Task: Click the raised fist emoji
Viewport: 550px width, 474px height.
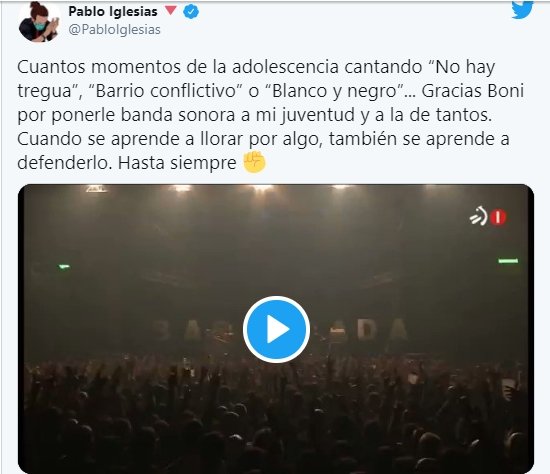Action: (x=255, y=162)
